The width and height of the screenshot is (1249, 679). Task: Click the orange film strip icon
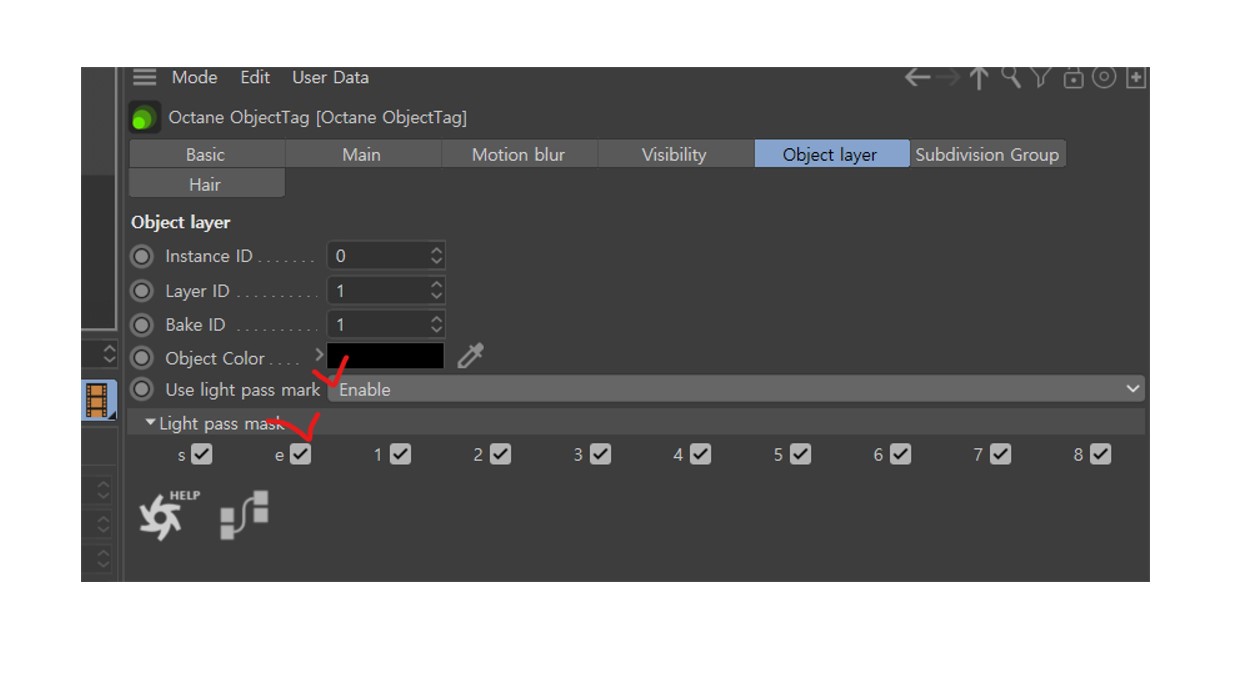click(97, 400)
